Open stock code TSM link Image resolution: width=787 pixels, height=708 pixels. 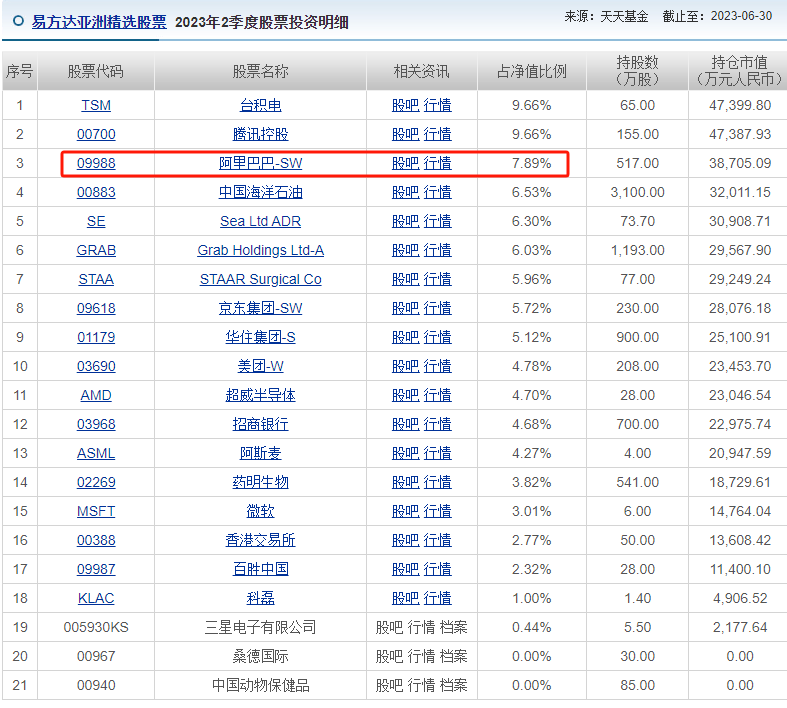click(96, 105)
